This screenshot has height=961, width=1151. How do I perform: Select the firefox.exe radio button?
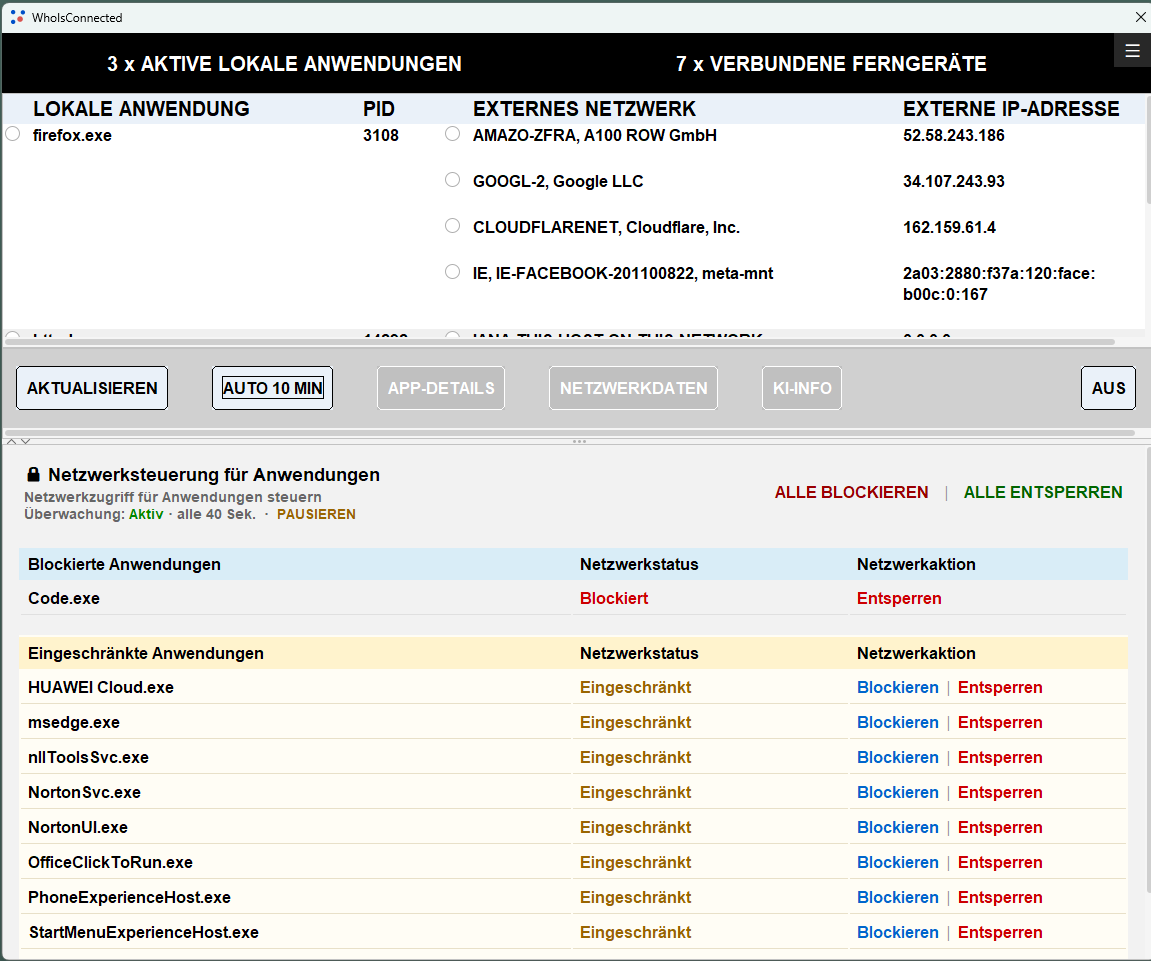click(x=12, y=134)
